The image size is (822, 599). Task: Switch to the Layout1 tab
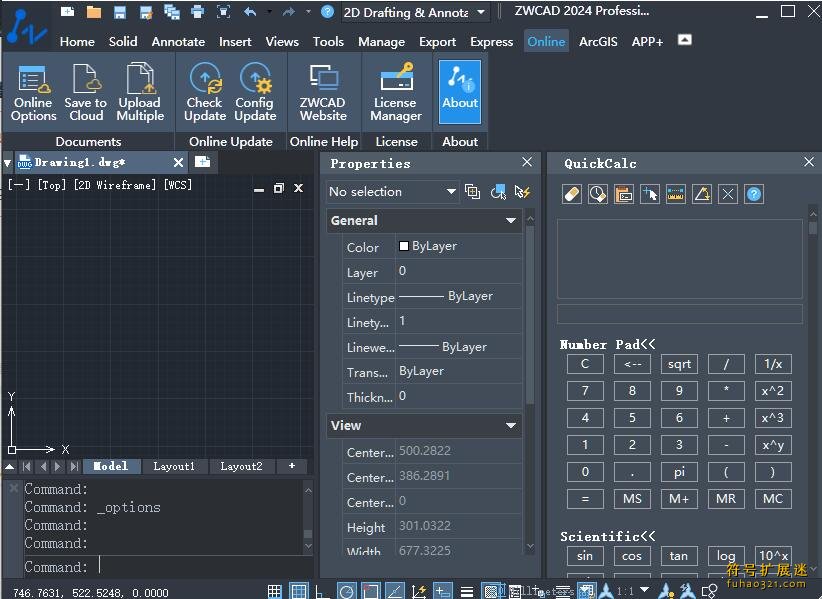point(174,466)
